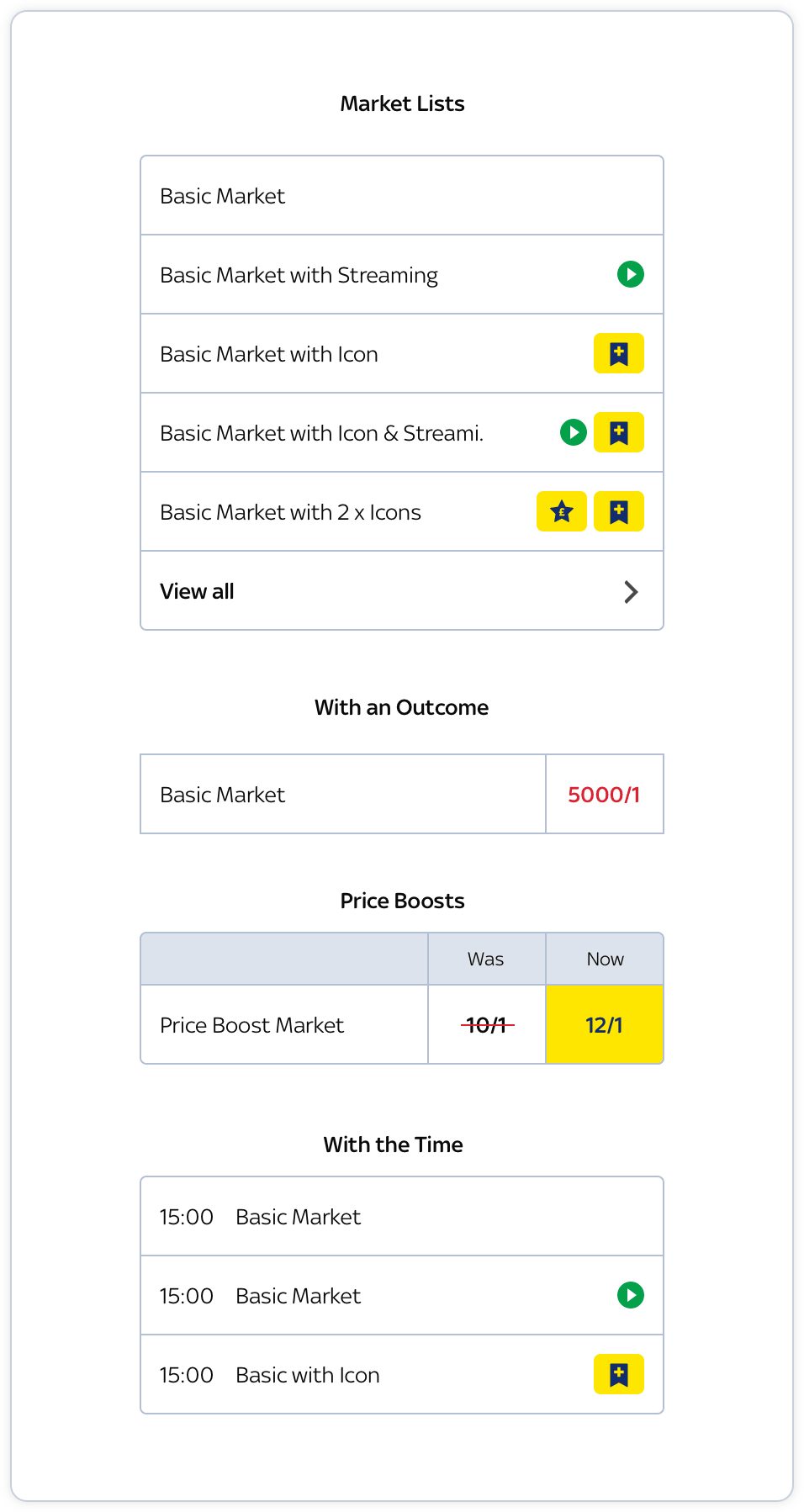Select the bookmark icon on Basic Market with Icon
This screenshot has height=1512, width=804.
tap(619, 353)
